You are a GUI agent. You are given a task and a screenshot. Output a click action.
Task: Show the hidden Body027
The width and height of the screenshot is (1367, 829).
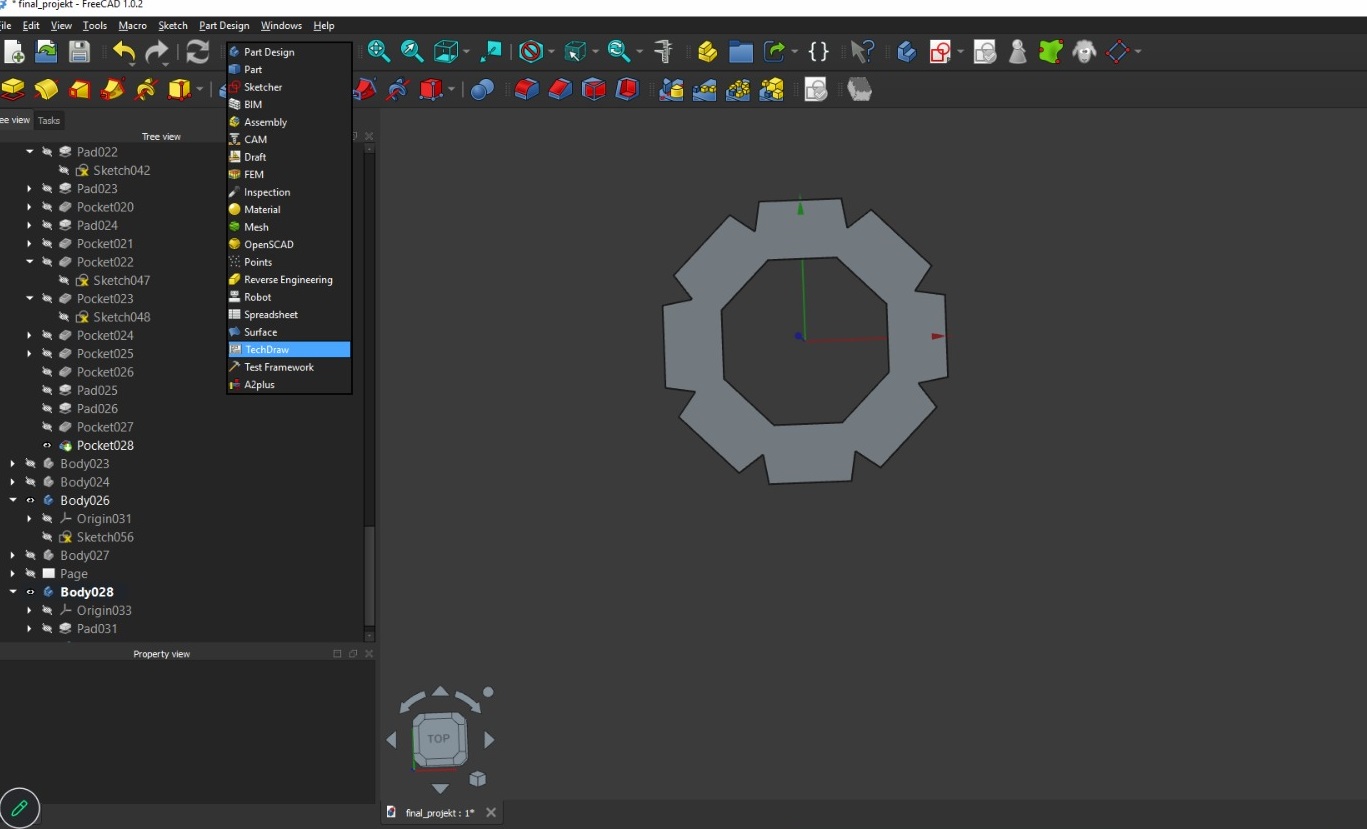coord(30,555)
